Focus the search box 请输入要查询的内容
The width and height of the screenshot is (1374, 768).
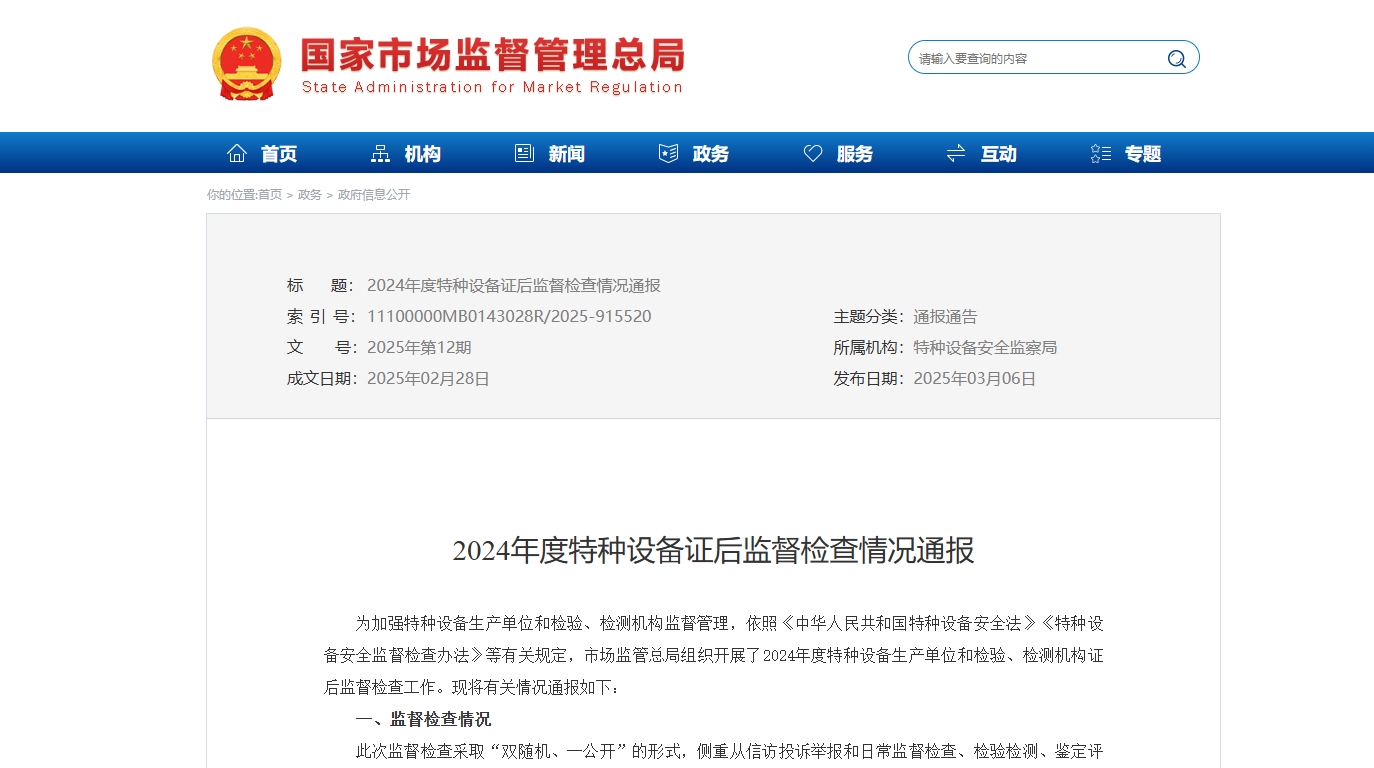pyautogui.click(x=1035, y=59)
